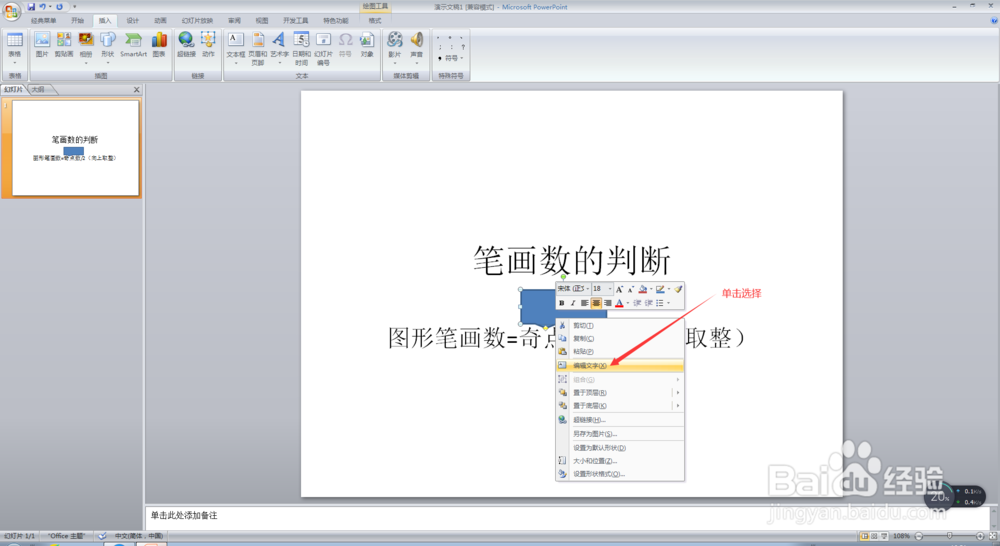Add action (动作) to object
1000x546 pixels.
(209, 45)
